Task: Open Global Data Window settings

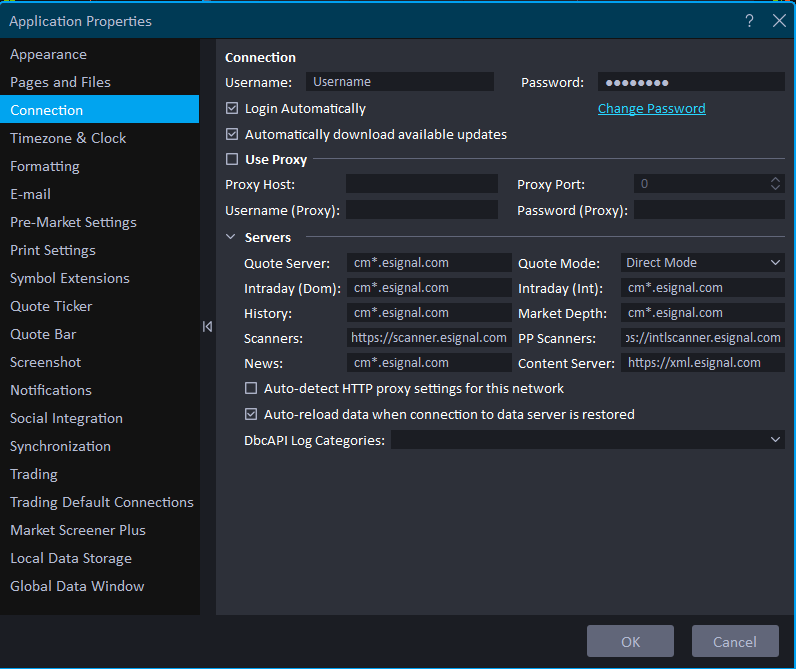Action: tap(100, 586)
